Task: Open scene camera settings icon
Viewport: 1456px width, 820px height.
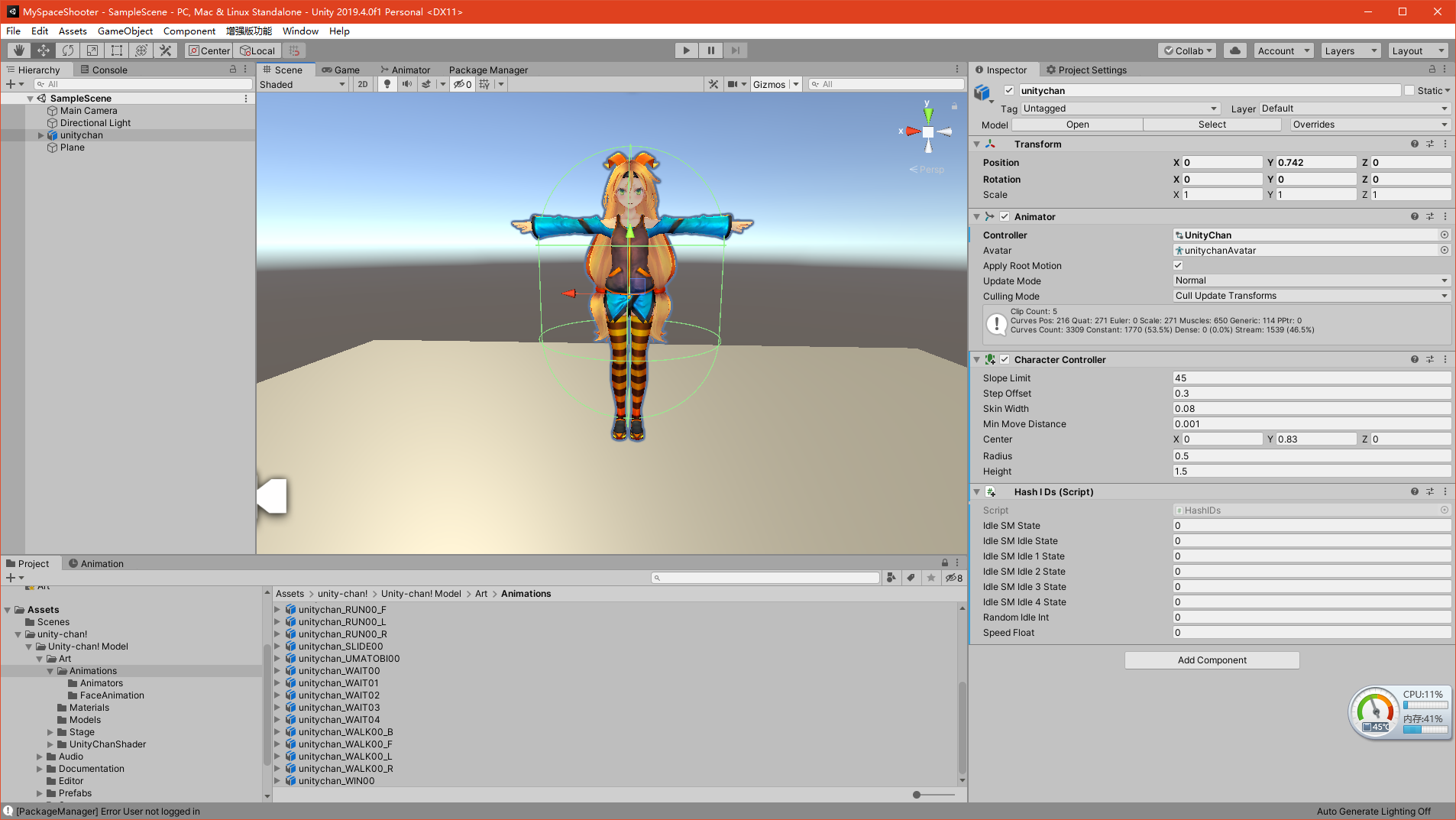Action: [x=733, y=84]
